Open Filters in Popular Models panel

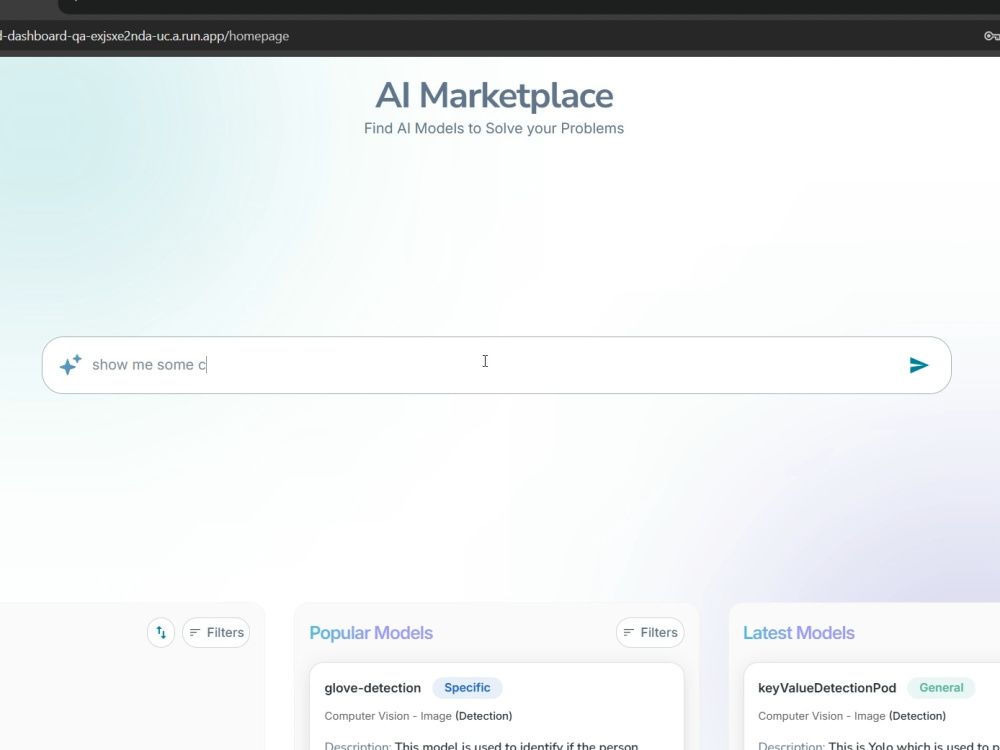pyautogui.click(x=650, y=632)
